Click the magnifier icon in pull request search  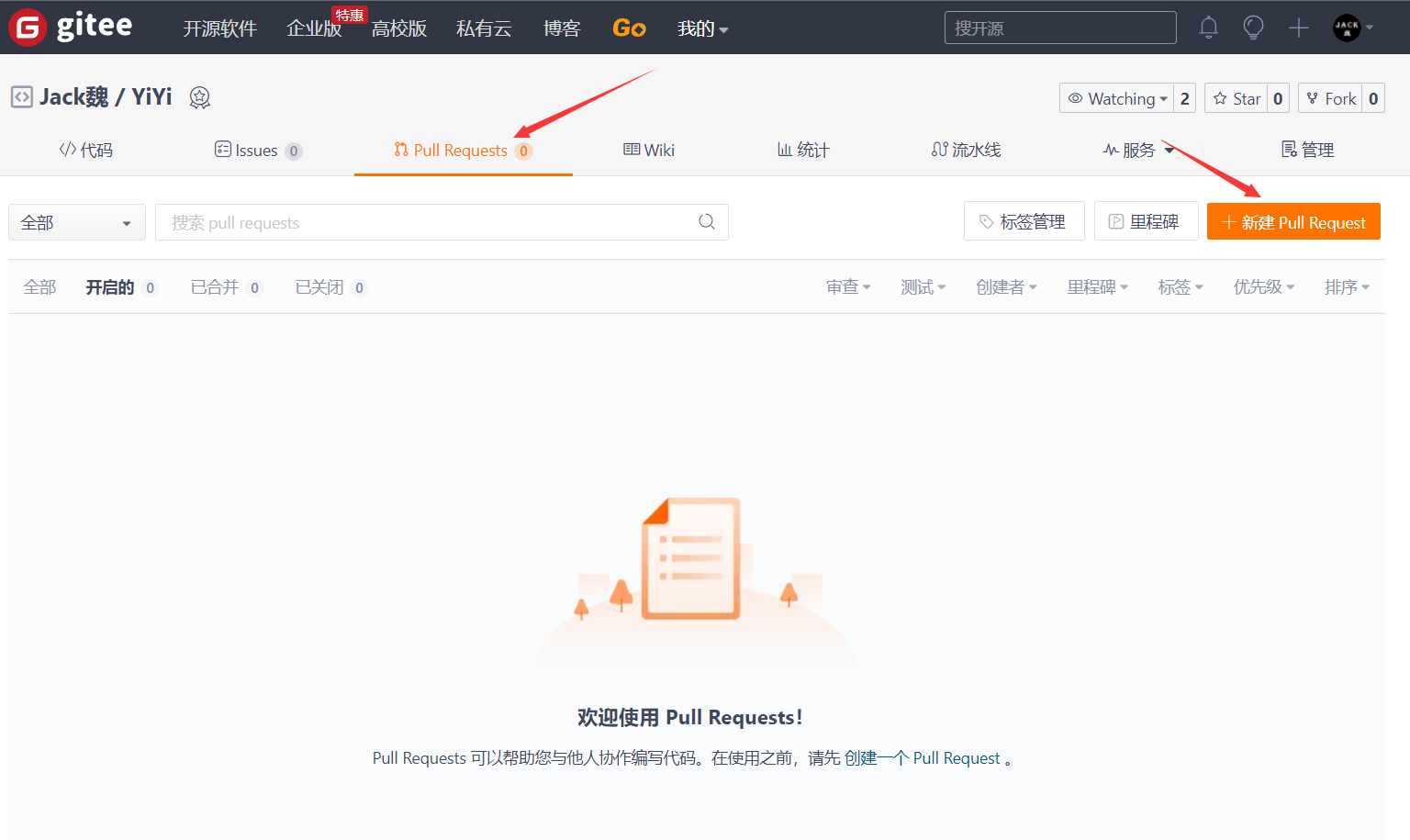[x=706, y=222]
